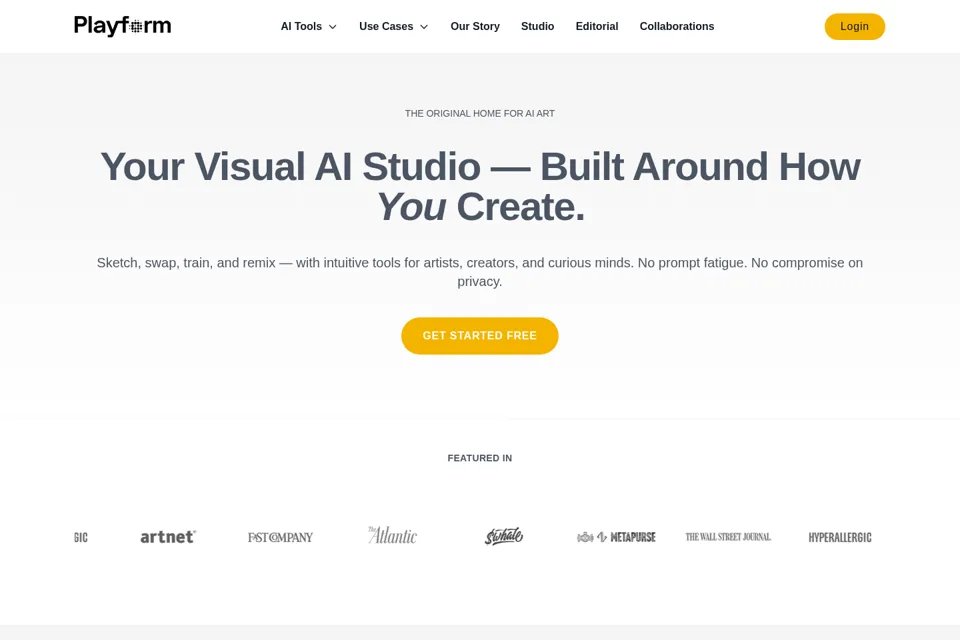
Task: Open the Collaborations page
Action: pyautogui.click(x=677, y=26)
